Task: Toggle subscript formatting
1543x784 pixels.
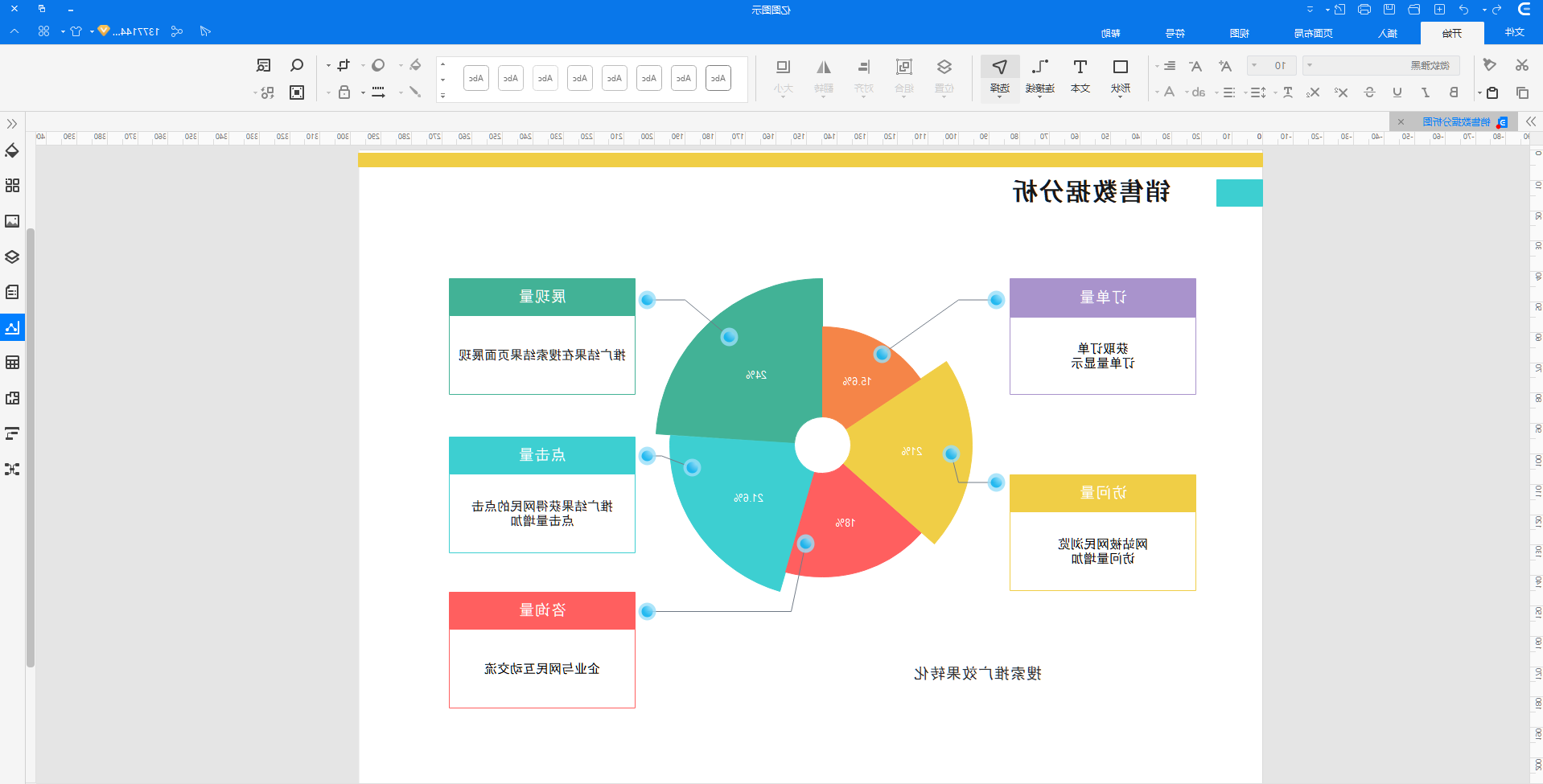Action: click(1313, 92)
